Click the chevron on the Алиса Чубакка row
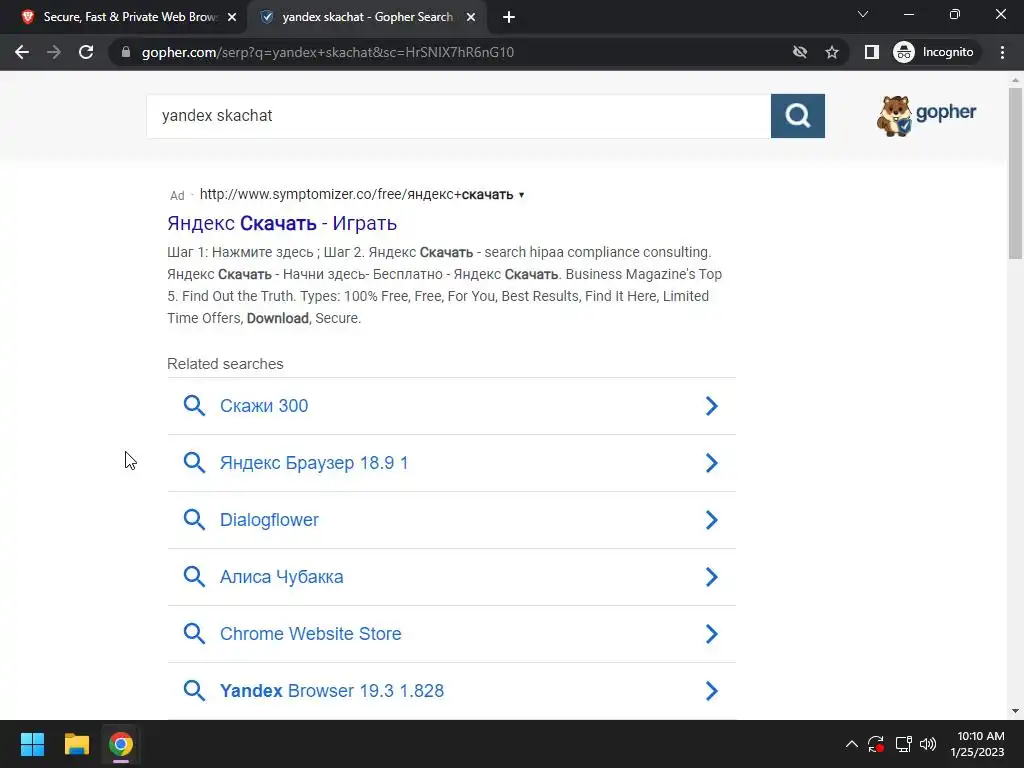The width and height of the screenshot is (1024, 768). 712,577
